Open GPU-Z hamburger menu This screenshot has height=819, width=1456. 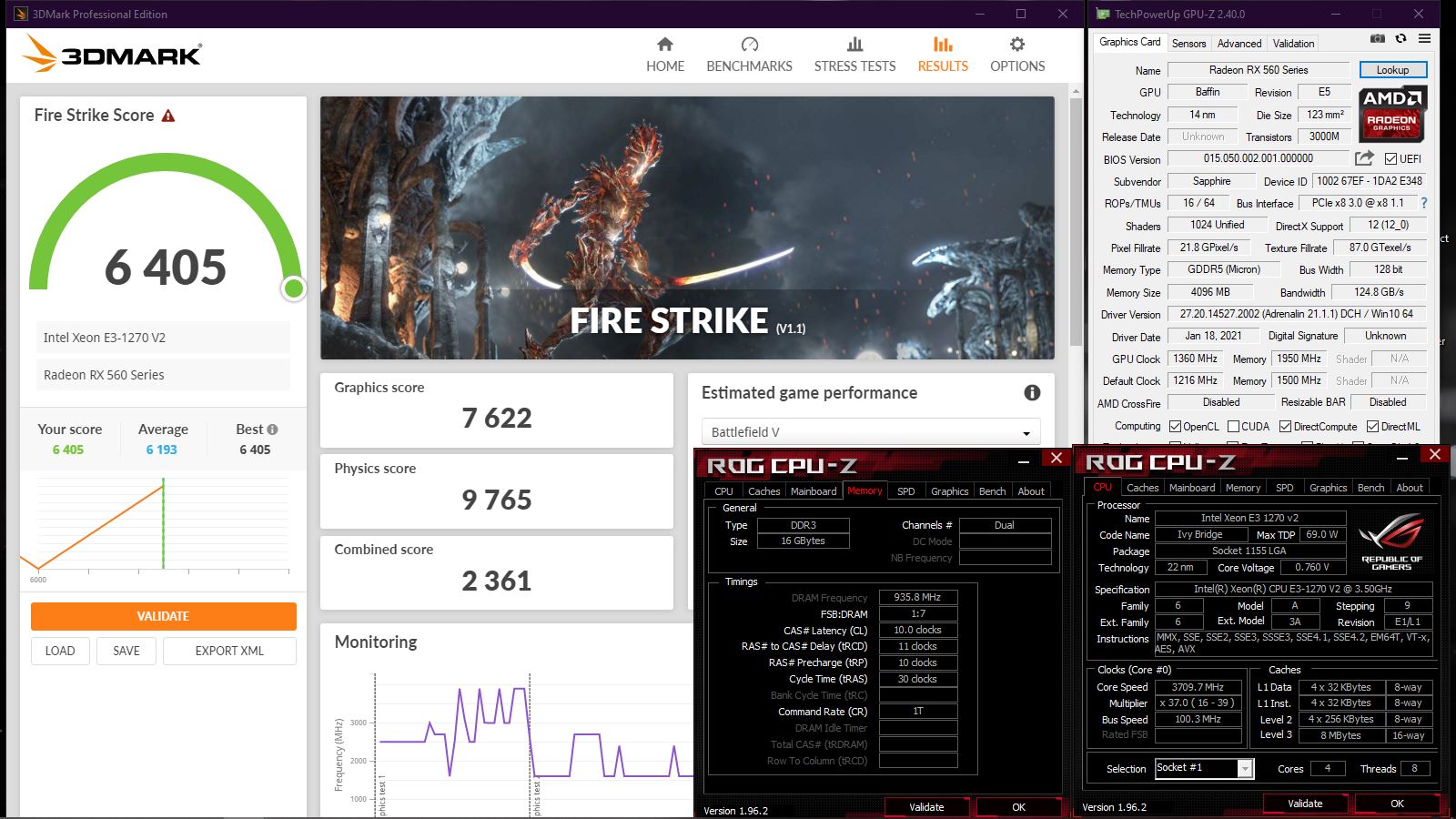[1425, 38]
